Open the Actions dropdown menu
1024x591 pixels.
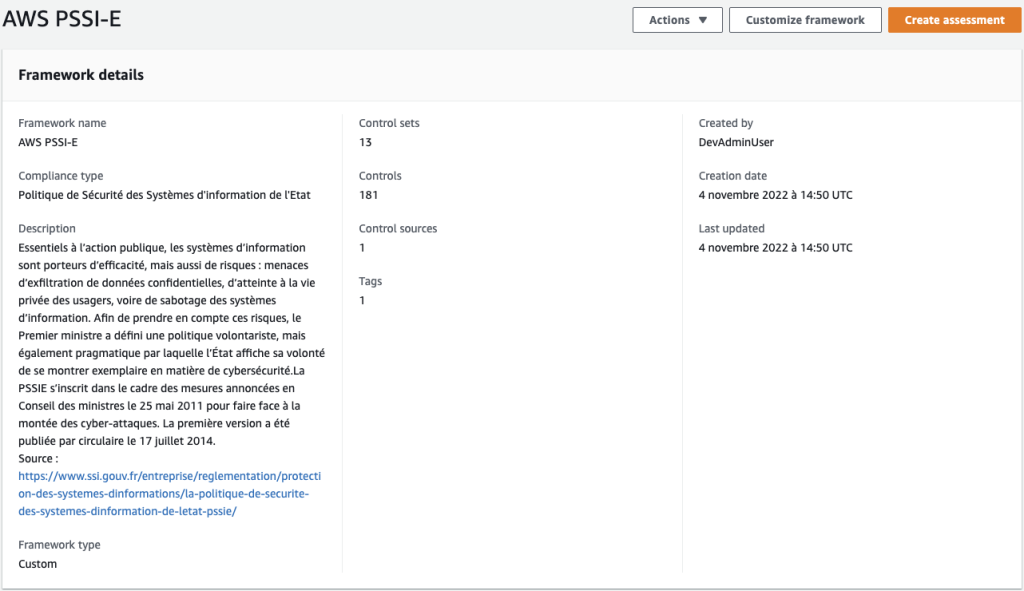point(677,20)
